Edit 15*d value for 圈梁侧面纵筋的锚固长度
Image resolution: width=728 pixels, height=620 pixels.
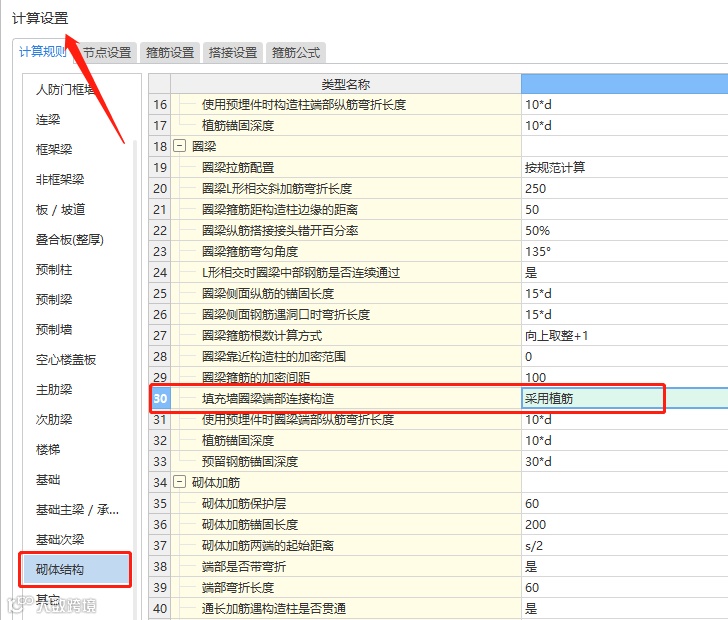pos(624,293)
